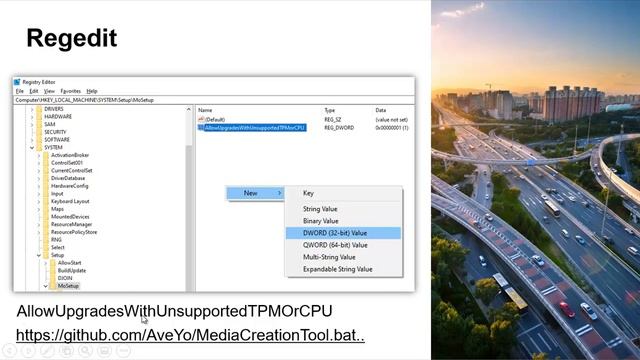
Task: Click the folder icon next to DJOIN
Action: (x=53, y=278)
